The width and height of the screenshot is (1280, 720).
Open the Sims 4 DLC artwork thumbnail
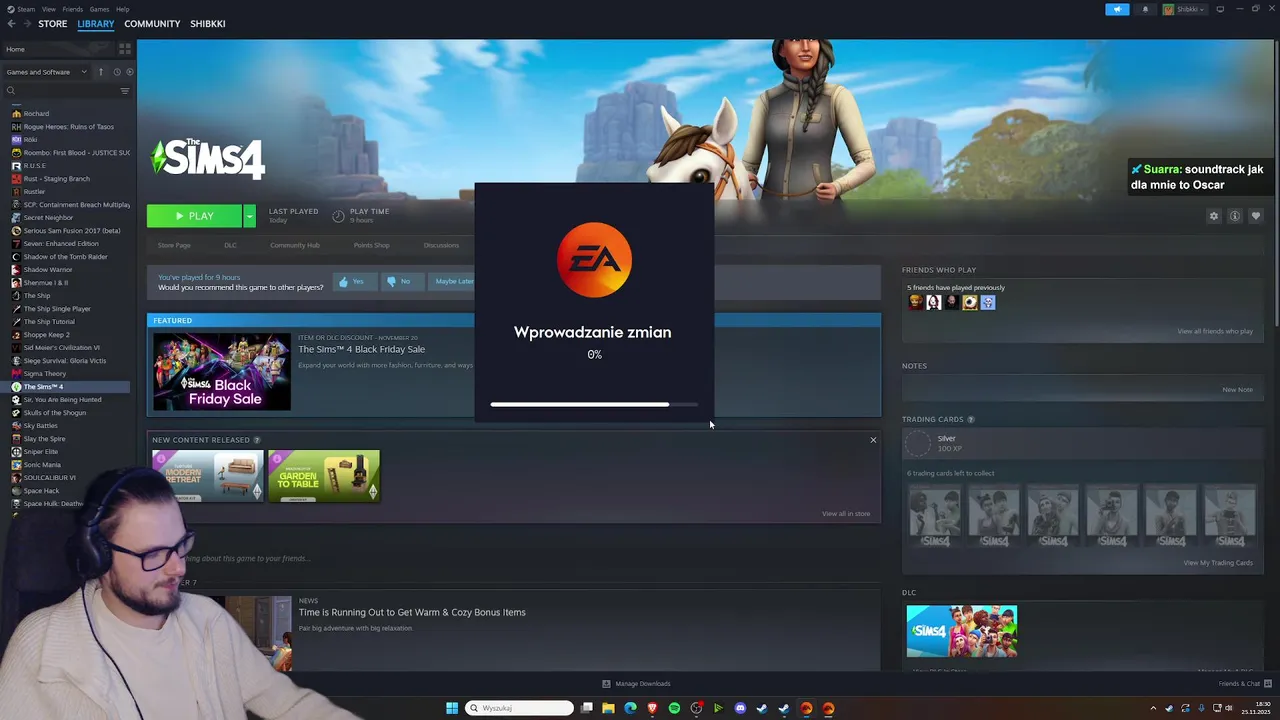(x=962, y=631)
